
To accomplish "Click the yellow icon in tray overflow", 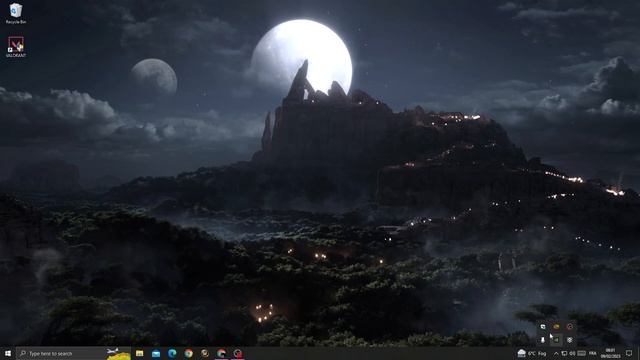I will tap(556, 327).
